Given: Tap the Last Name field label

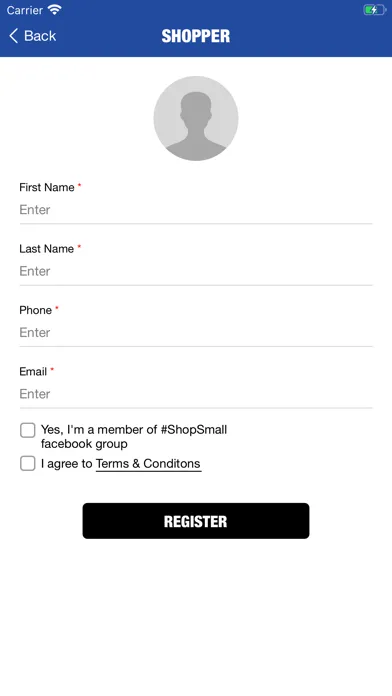Looking at the screenshot, I should tap(47, 249).
